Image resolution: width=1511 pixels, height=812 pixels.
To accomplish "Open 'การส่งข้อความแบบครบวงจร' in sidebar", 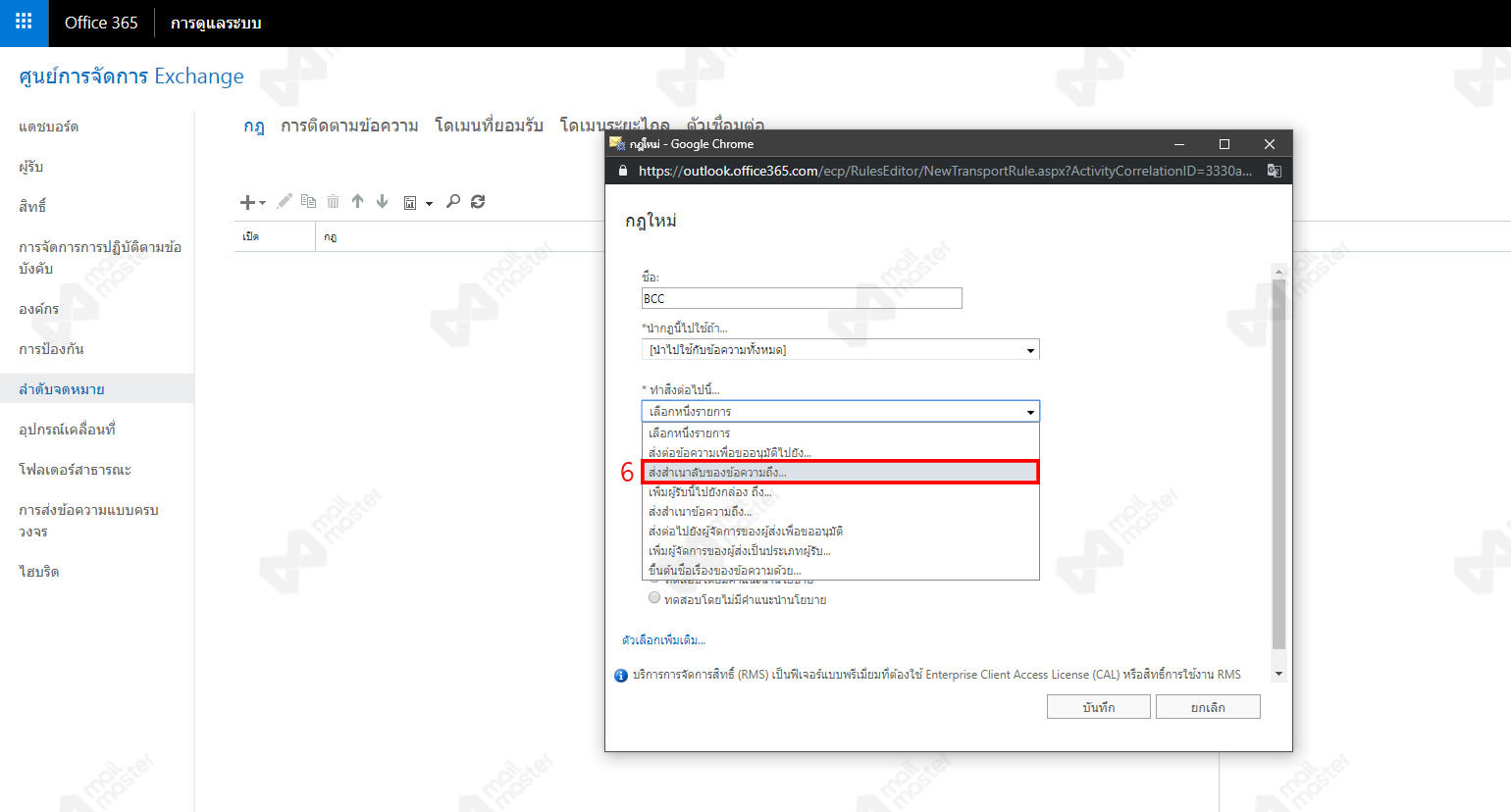I will coord(88,520).
